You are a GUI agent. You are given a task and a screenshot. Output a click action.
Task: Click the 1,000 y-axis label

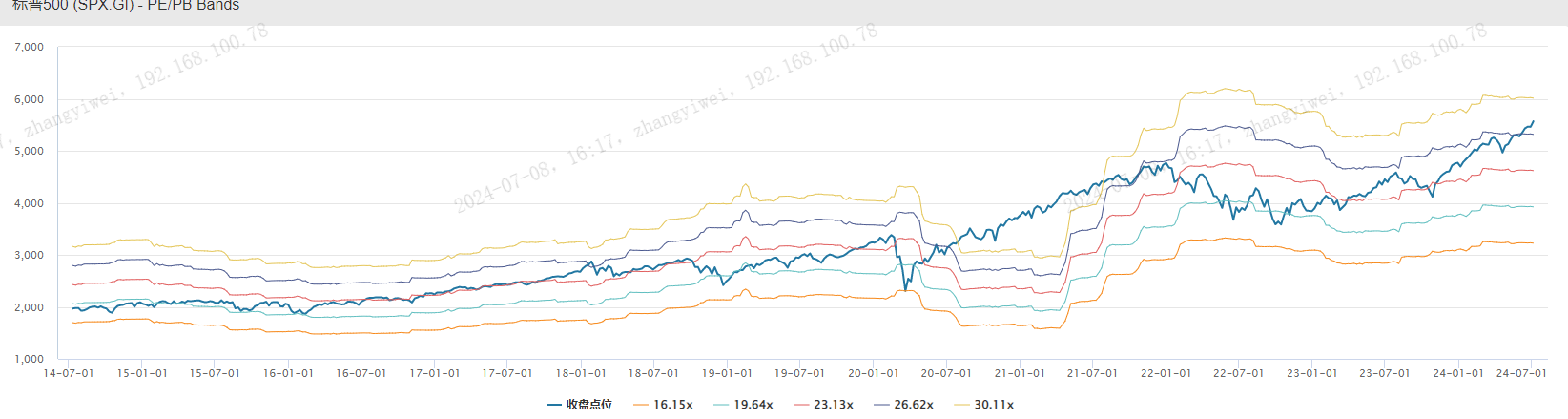[x=30, y=359]
